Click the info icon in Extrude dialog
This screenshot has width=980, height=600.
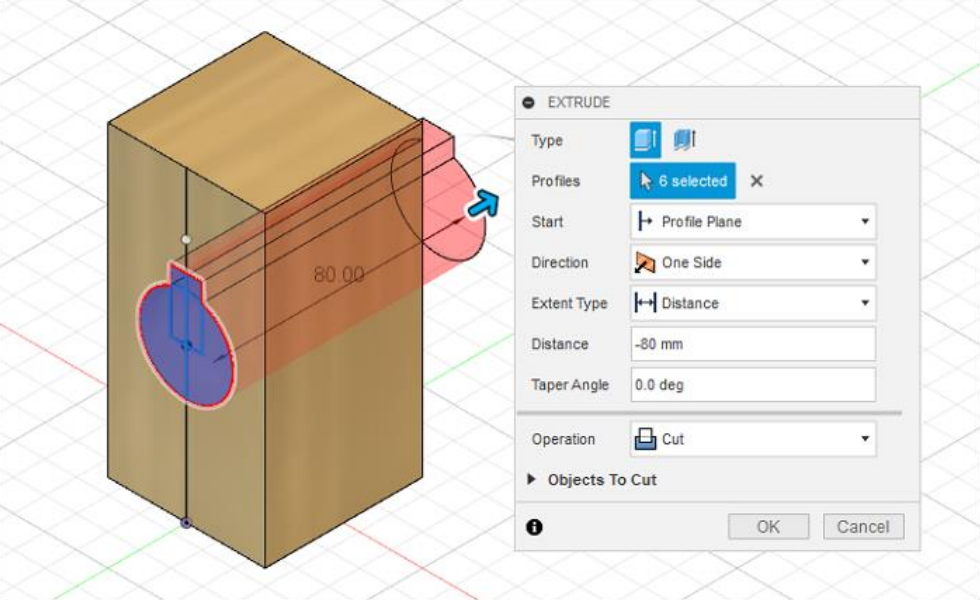[x=534, y=527]
